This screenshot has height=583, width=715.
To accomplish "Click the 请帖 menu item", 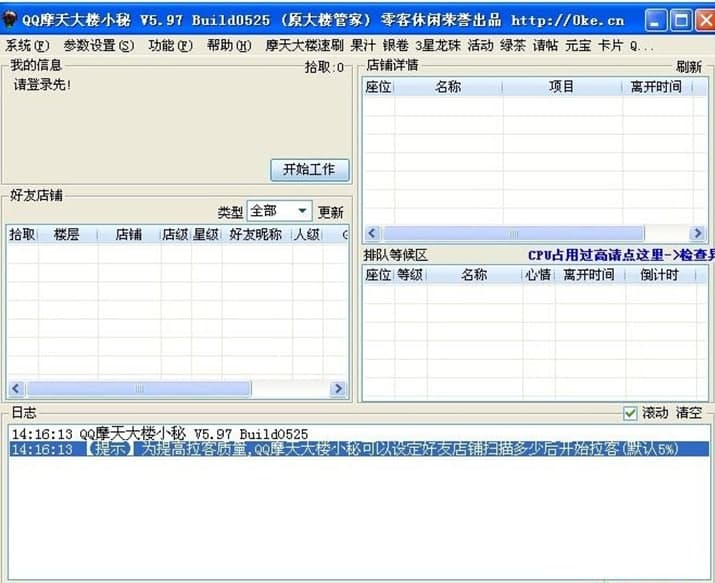I will tap(545, 46).
